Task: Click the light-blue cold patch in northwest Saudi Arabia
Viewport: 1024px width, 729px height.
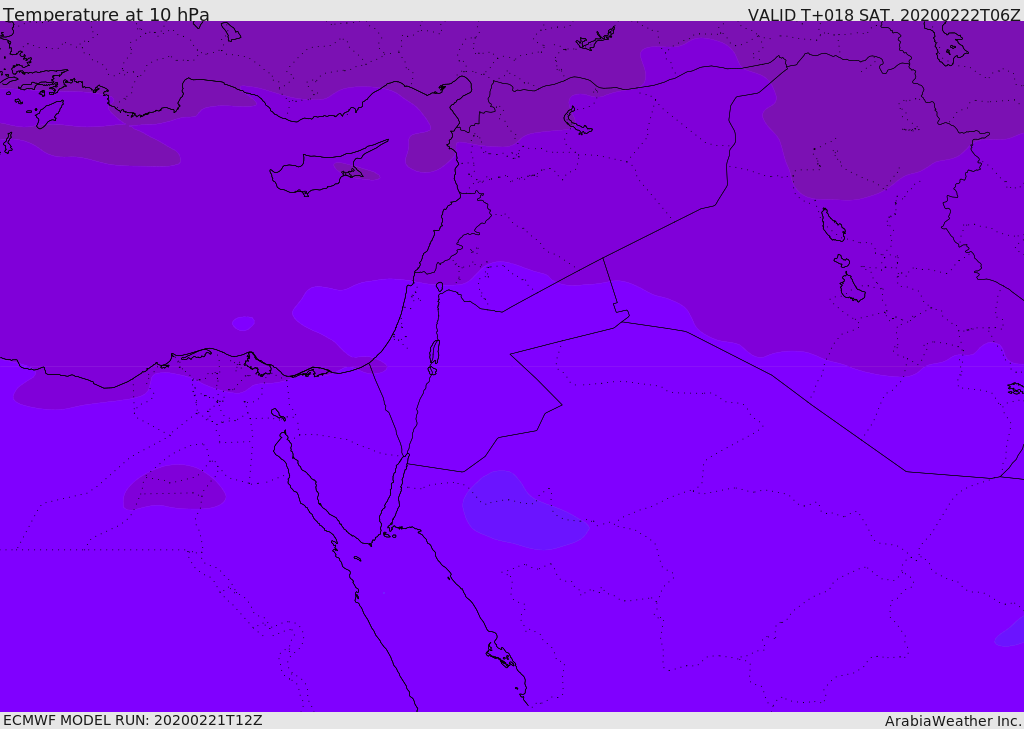Action: point(524,510)
